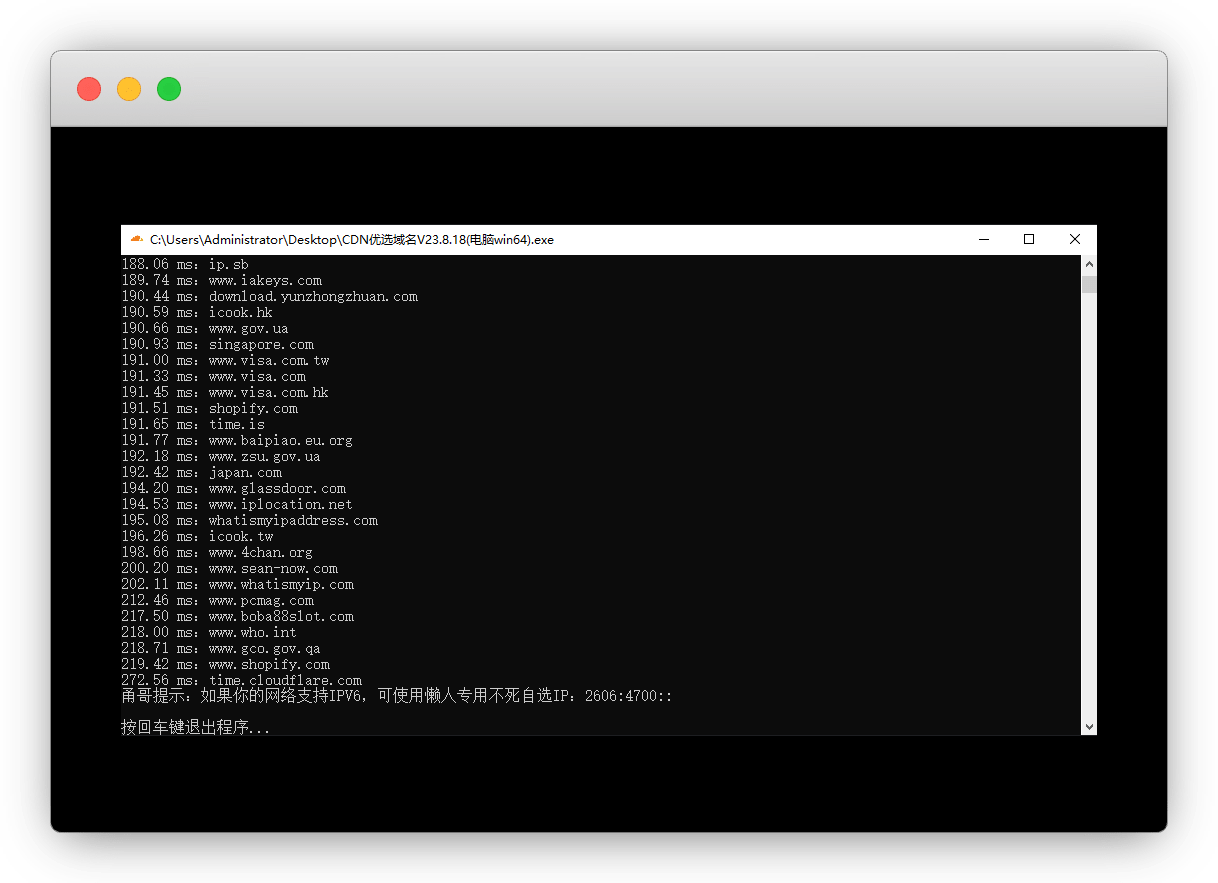Click the line 'www.iakeys.com'
The width and height of the screenshot is (1218, 883).
click(x=221, y=280)
